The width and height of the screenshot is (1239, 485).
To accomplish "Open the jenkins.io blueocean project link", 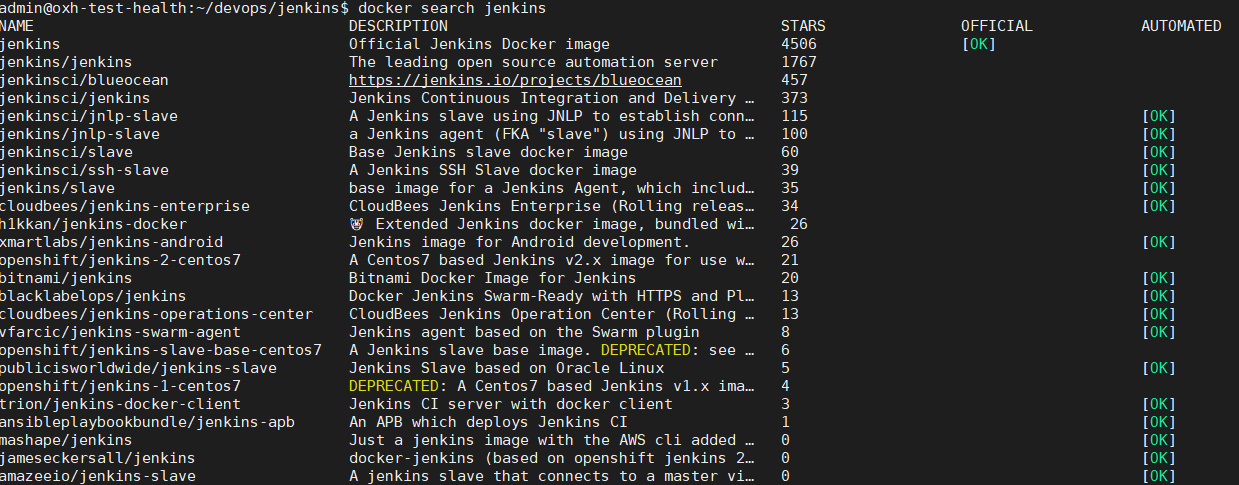I will pos(515,80).
